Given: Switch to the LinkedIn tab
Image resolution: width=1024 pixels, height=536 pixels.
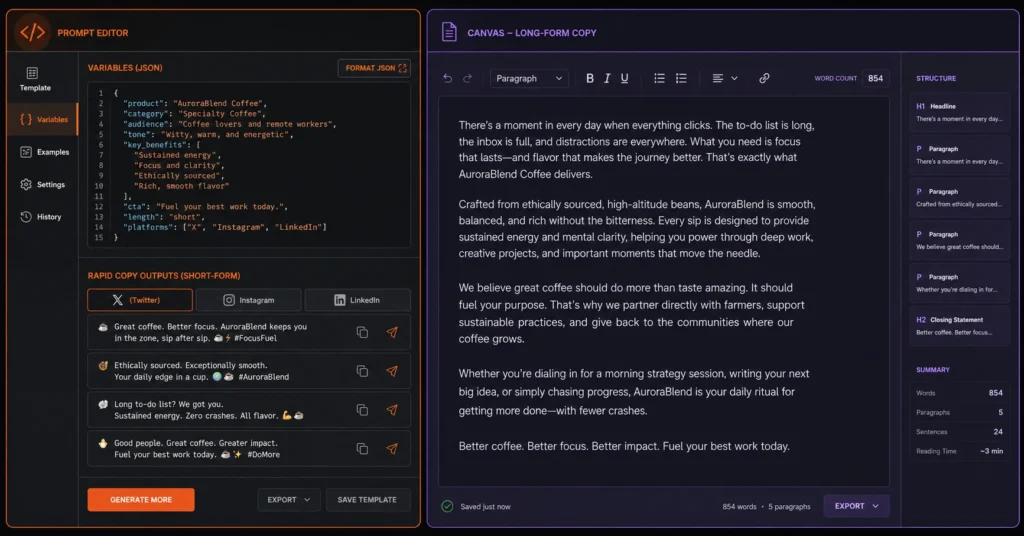Looking at the screenshot, I should (357, 300).
